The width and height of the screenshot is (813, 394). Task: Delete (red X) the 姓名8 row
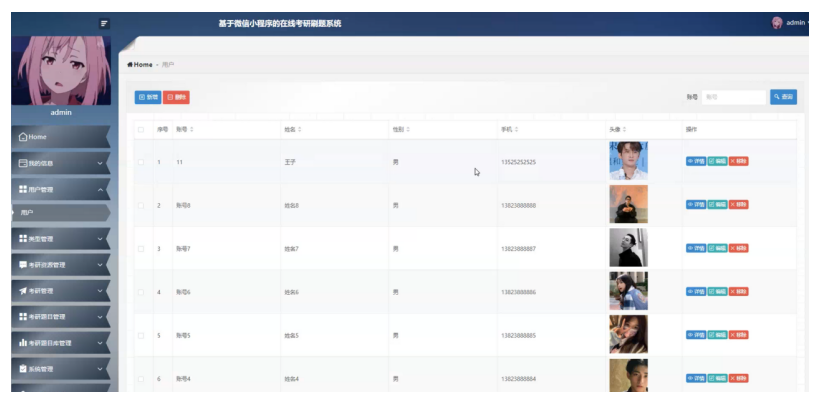pos(738,205)
